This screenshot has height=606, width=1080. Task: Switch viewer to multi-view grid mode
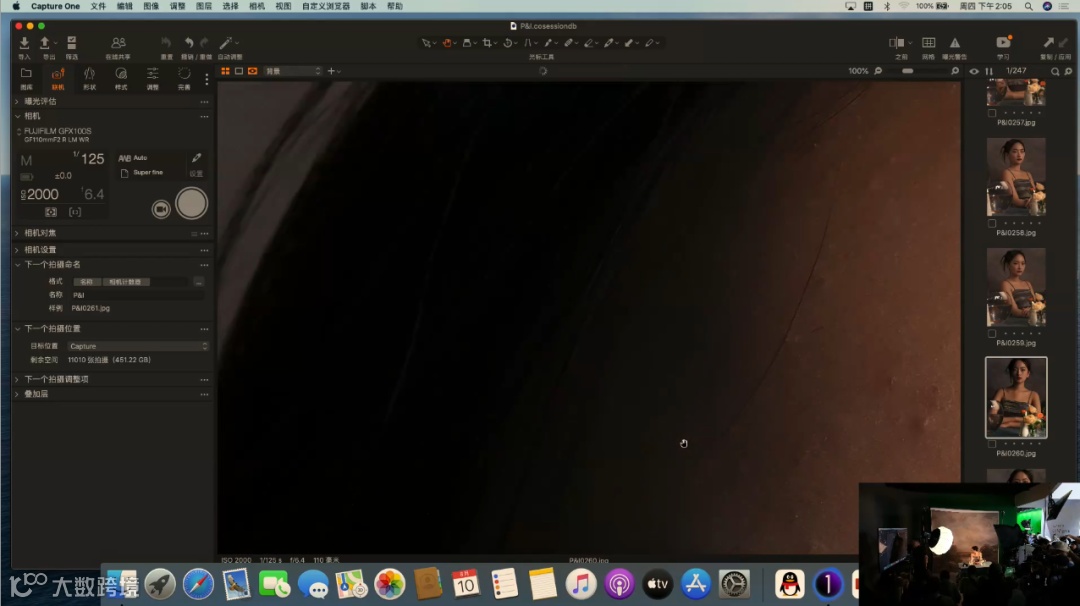pos(225,71)
